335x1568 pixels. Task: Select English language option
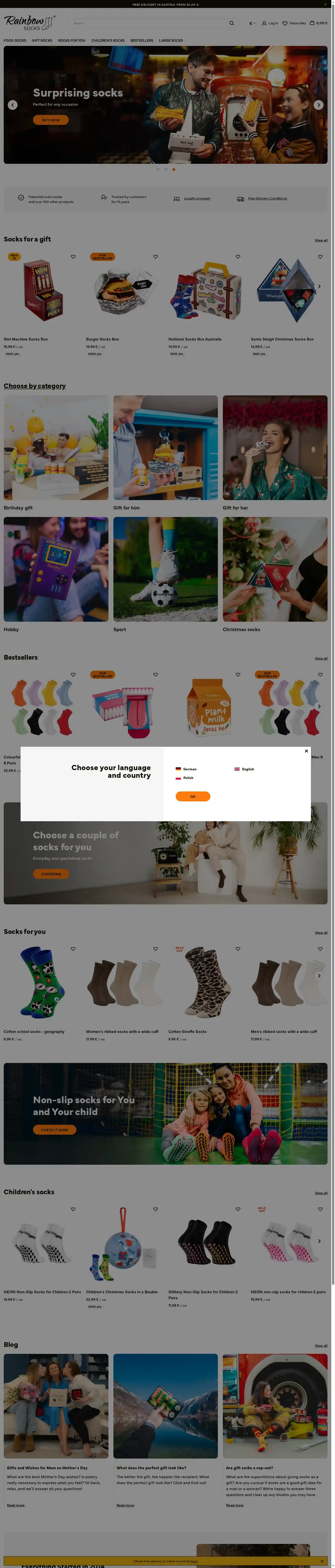(x=244, y=769)
